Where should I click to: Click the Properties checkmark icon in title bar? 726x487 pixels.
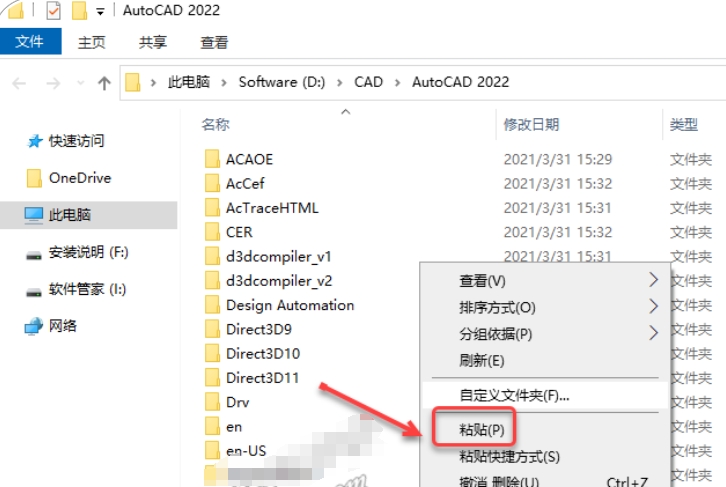point(53,10)
